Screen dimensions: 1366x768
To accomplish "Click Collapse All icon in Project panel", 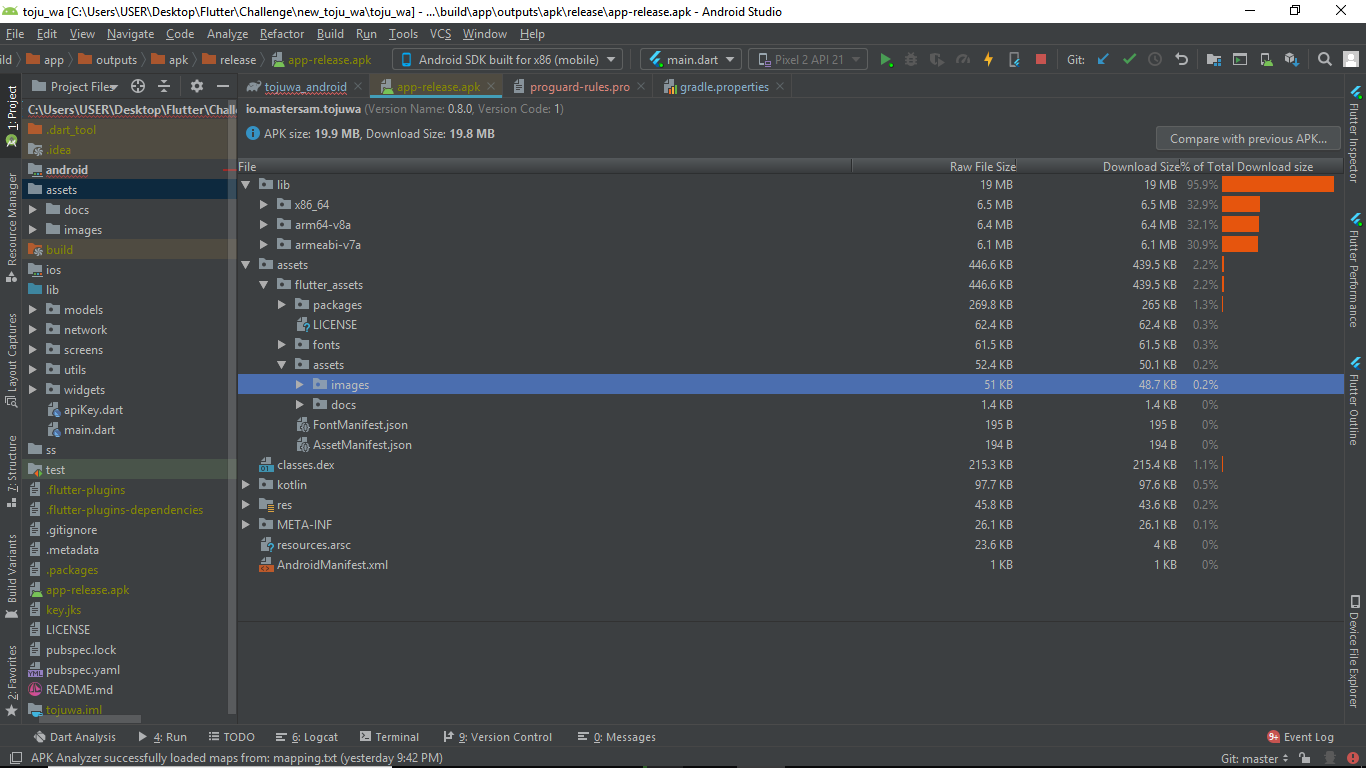I will coord(164,87).
